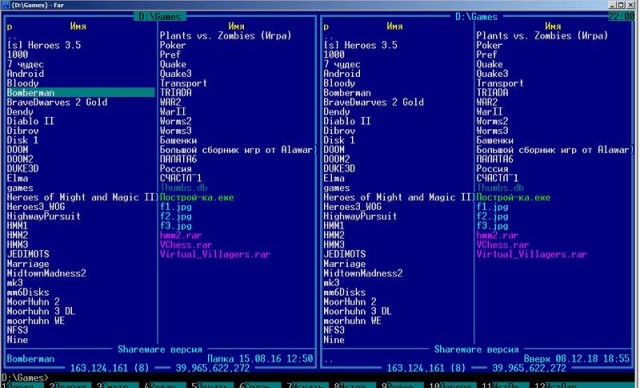The image size is (640, 388).
Task: Select JEDIMOTS folder in the left panel
Action: click(x=28, y=254)
